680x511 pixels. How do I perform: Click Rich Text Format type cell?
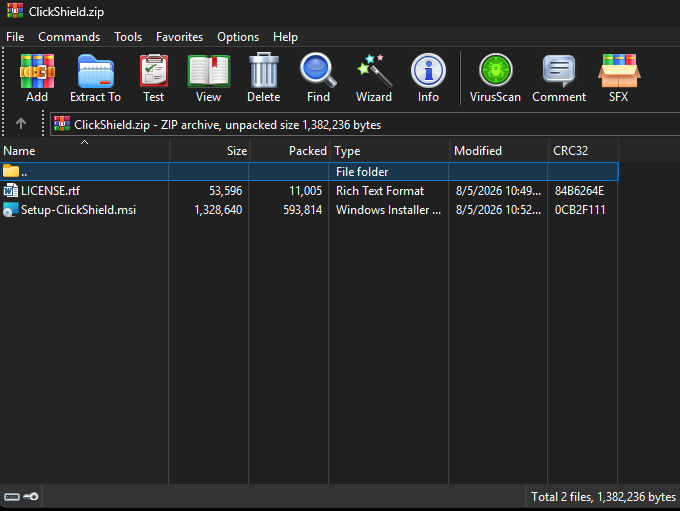[380, 191]
